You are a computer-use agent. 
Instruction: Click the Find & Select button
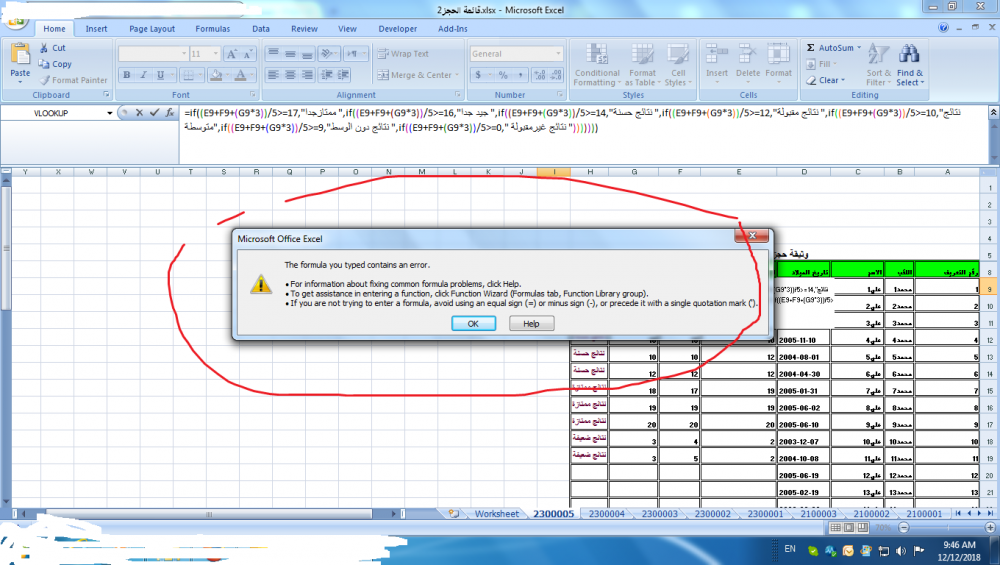pos(909,64)
